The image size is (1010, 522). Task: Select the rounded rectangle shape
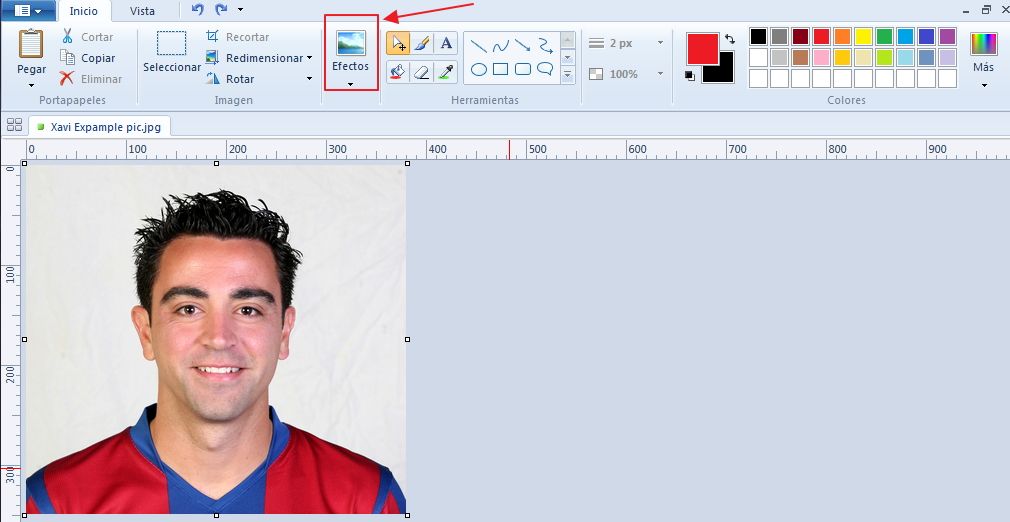click(x=523, y=69)
